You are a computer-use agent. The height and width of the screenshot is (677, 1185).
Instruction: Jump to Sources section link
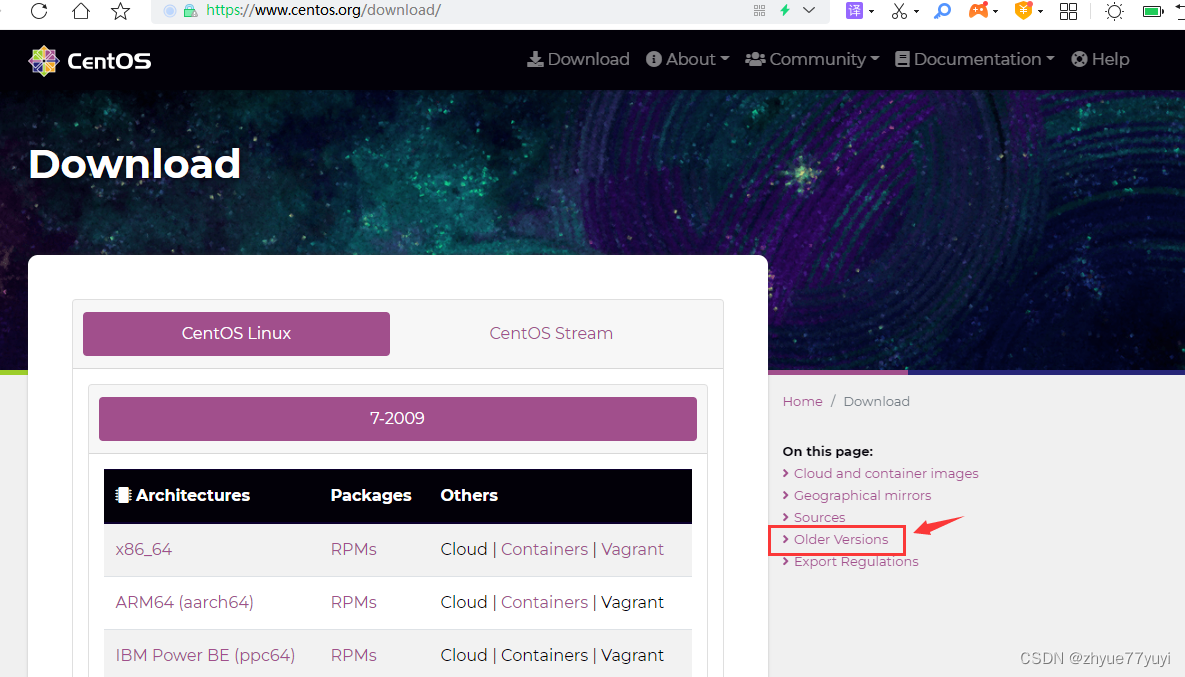pos(819,518)
